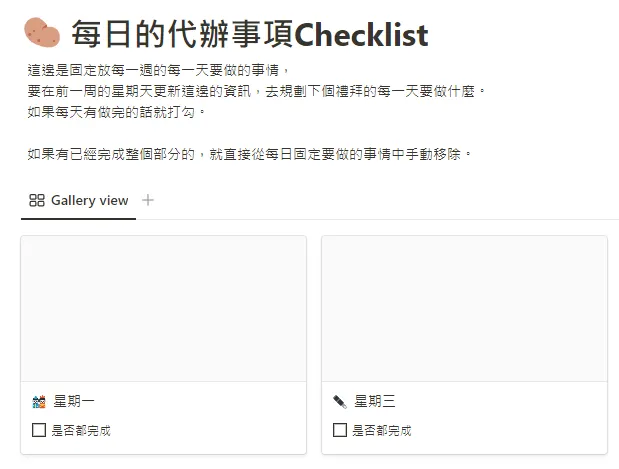Click the 每日的代辦事項Checklist page title

point(249,35)
